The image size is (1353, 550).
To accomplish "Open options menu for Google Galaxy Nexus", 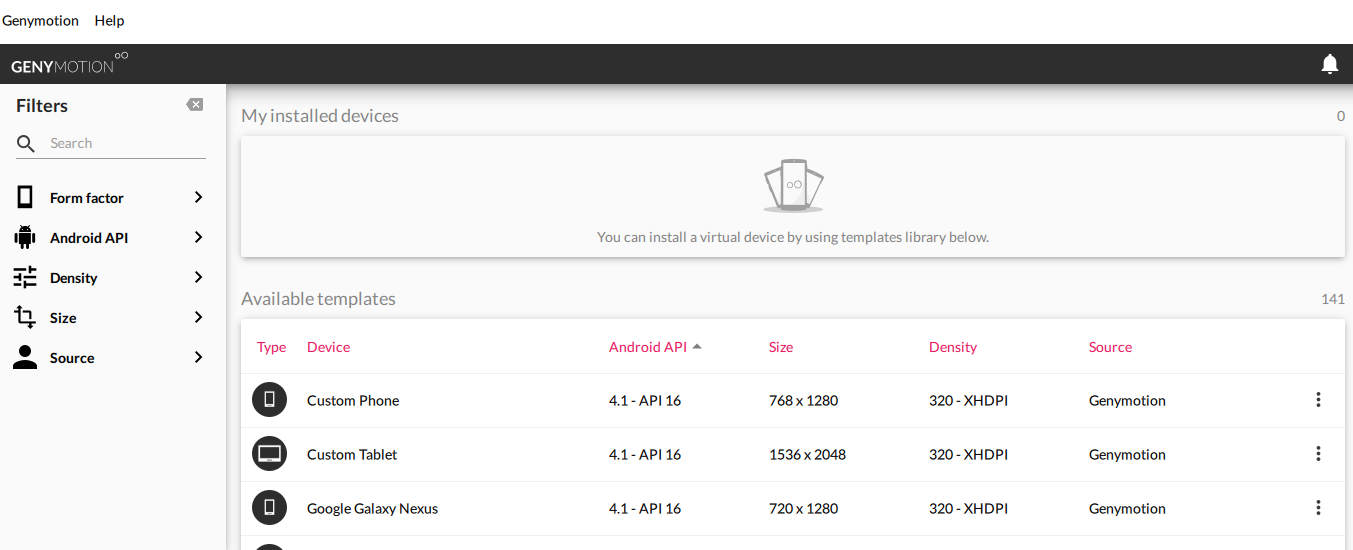I will 1318,508.
